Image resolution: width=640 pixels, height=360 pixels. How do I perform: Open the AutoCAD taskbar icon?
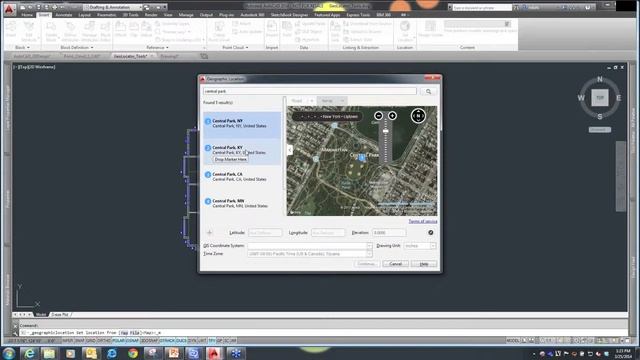(x=214, y=353)
